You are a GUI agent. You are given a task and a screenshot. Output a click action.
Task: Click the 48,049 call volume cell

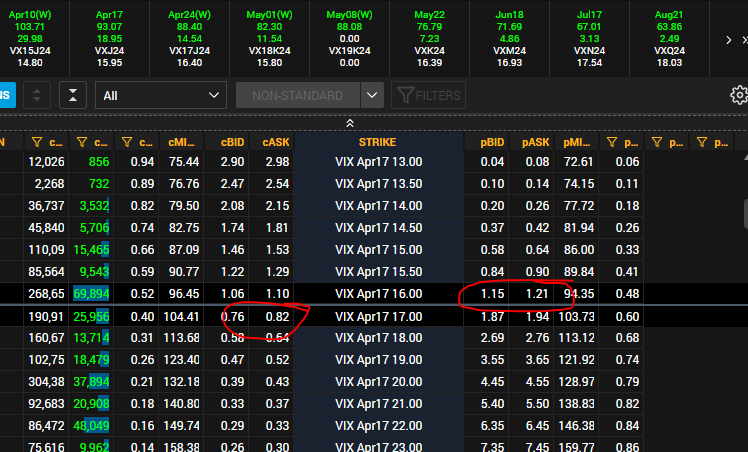point(91,426)
